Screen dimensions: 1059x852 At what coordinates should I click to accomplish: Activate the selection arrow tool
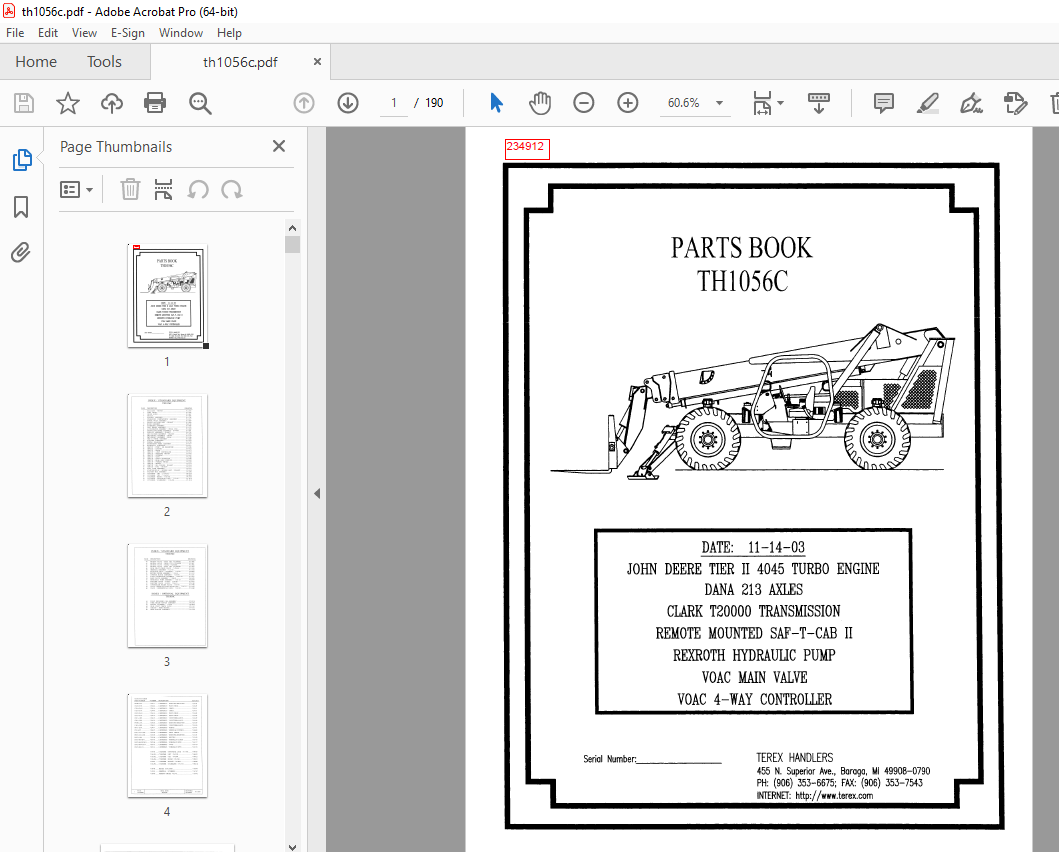[x=496, y=103]
